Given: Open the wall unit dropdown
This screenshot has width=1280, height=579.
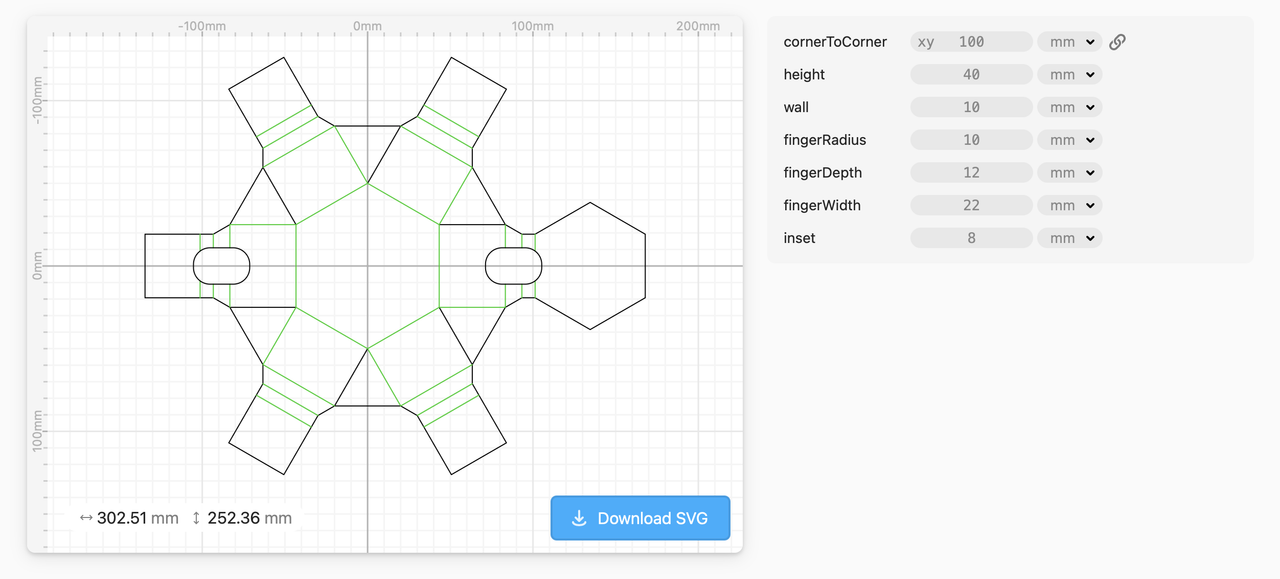Looking at the screenshot, I should coord(1069,107).
